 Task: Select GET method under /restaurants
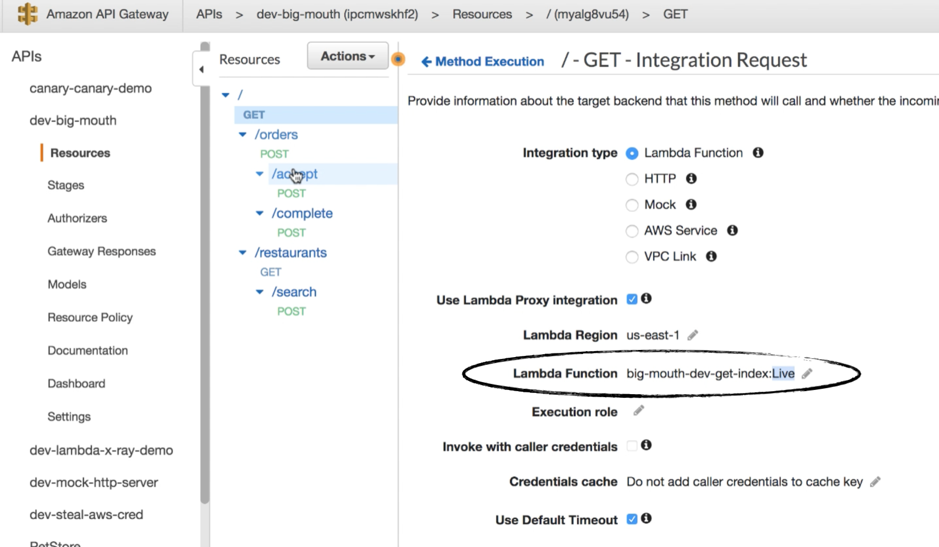click(x=271, y=272)
